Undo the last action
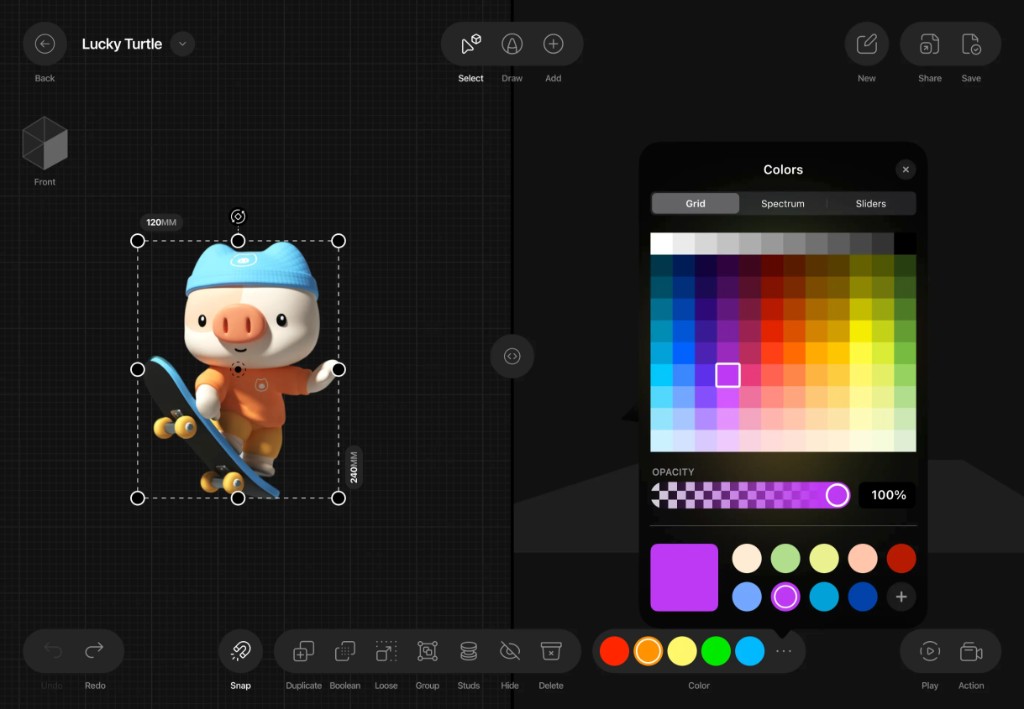 [52, 650]
